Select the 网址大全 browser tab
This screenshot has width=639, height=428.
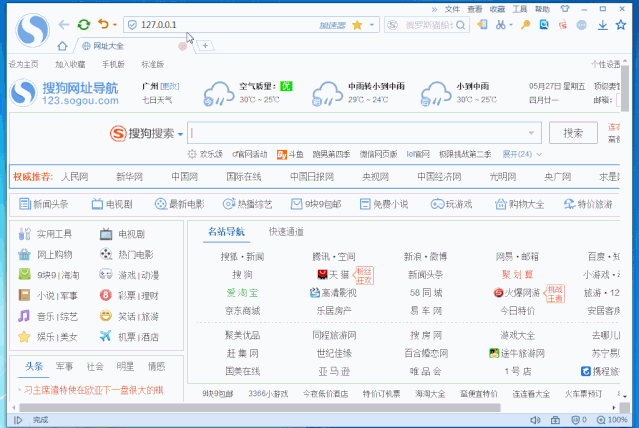[130, 46]
